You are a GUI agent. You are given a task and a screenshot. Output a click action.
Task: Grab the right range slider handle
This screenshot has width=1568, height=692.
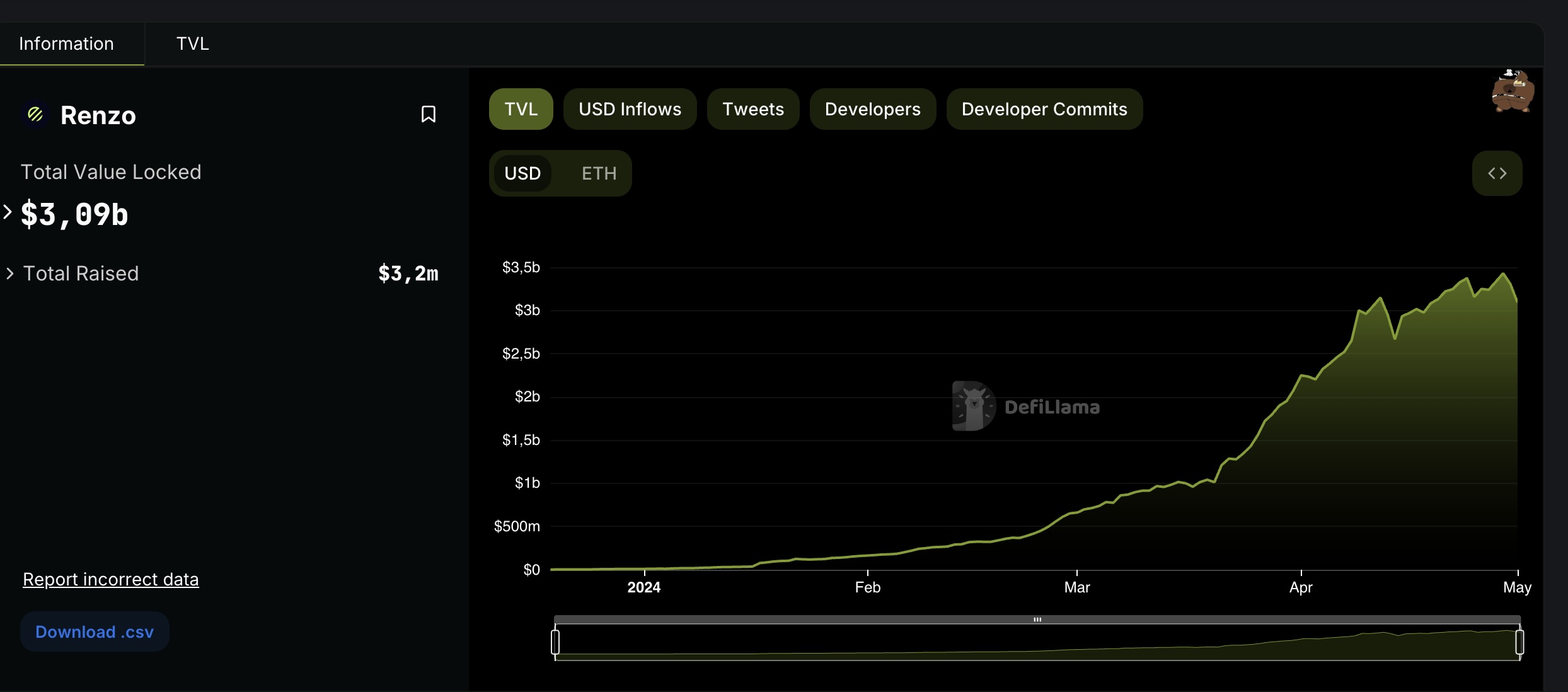pyautogui.click(x=1519, y=642)
